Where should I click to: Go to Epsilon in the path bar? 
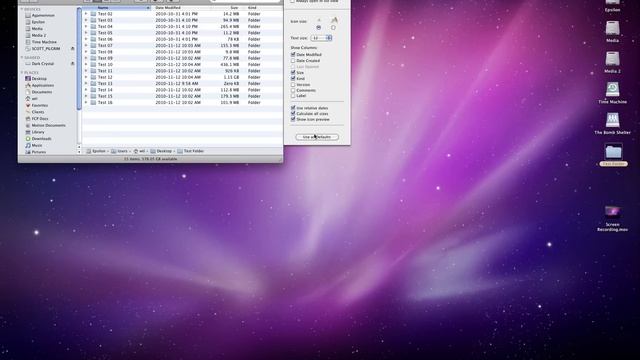coord(96,151)
